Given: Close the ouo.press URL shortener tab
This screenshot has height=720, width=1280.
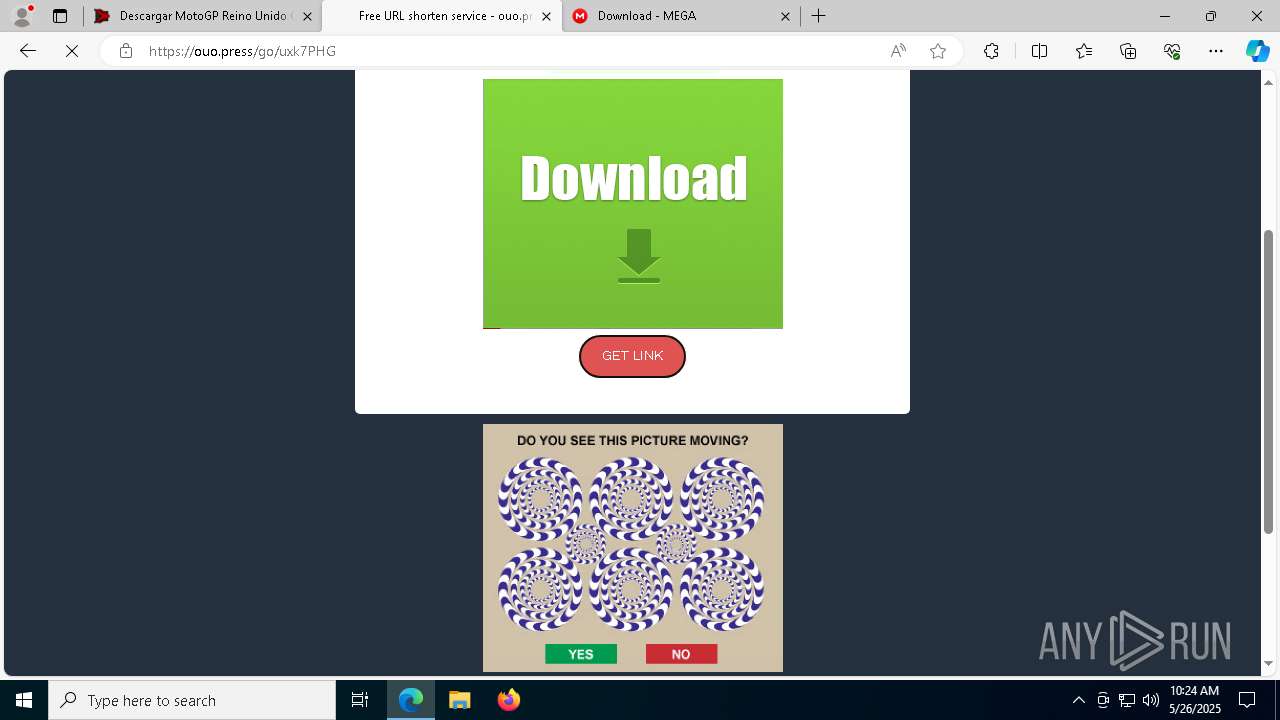Looking at the screenshot, I should coord(546,16).
